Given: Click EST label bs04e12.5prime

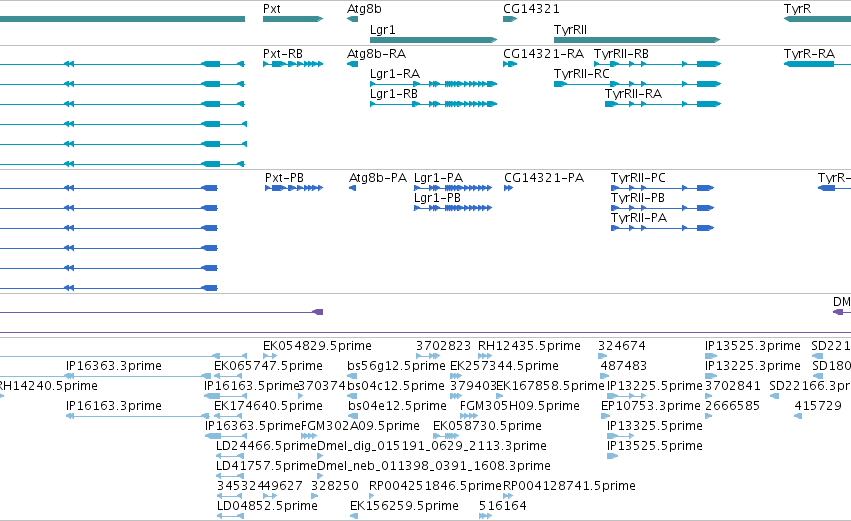Looking at the screenshot, I should coord(397,406).
